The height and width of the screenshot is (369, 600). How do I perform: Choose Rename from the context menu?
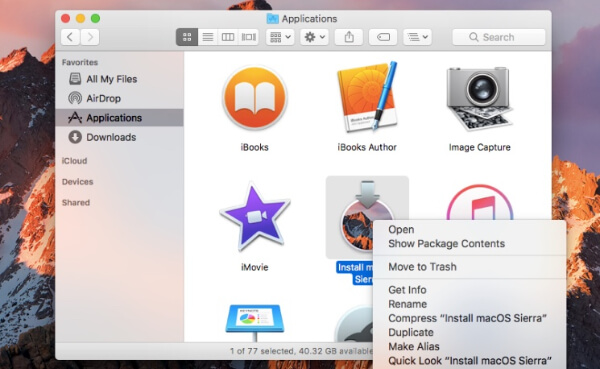[x=470, y=304]
